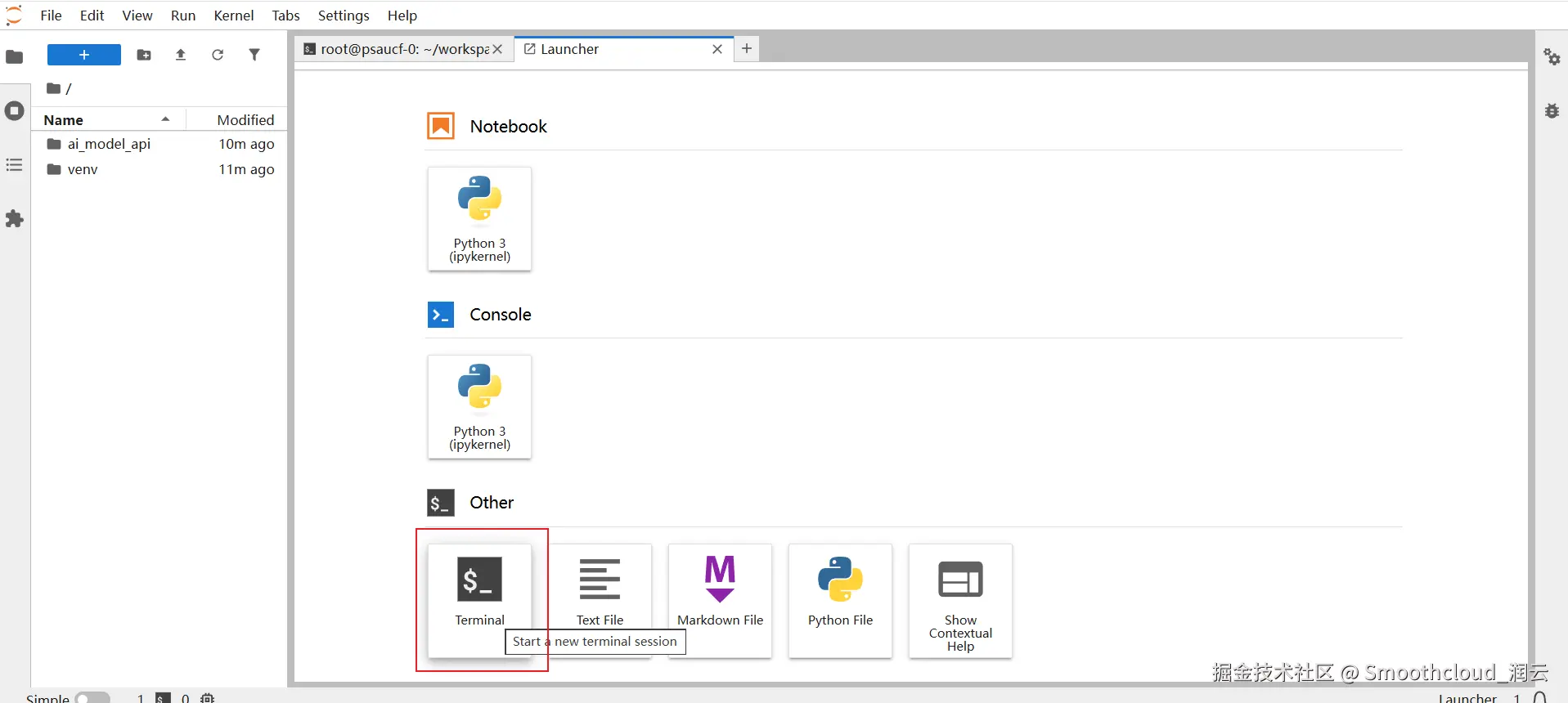This screenshot has height=703, width=1568.
Task: Close the Launcher tab
Action: (x=717, y=49)
